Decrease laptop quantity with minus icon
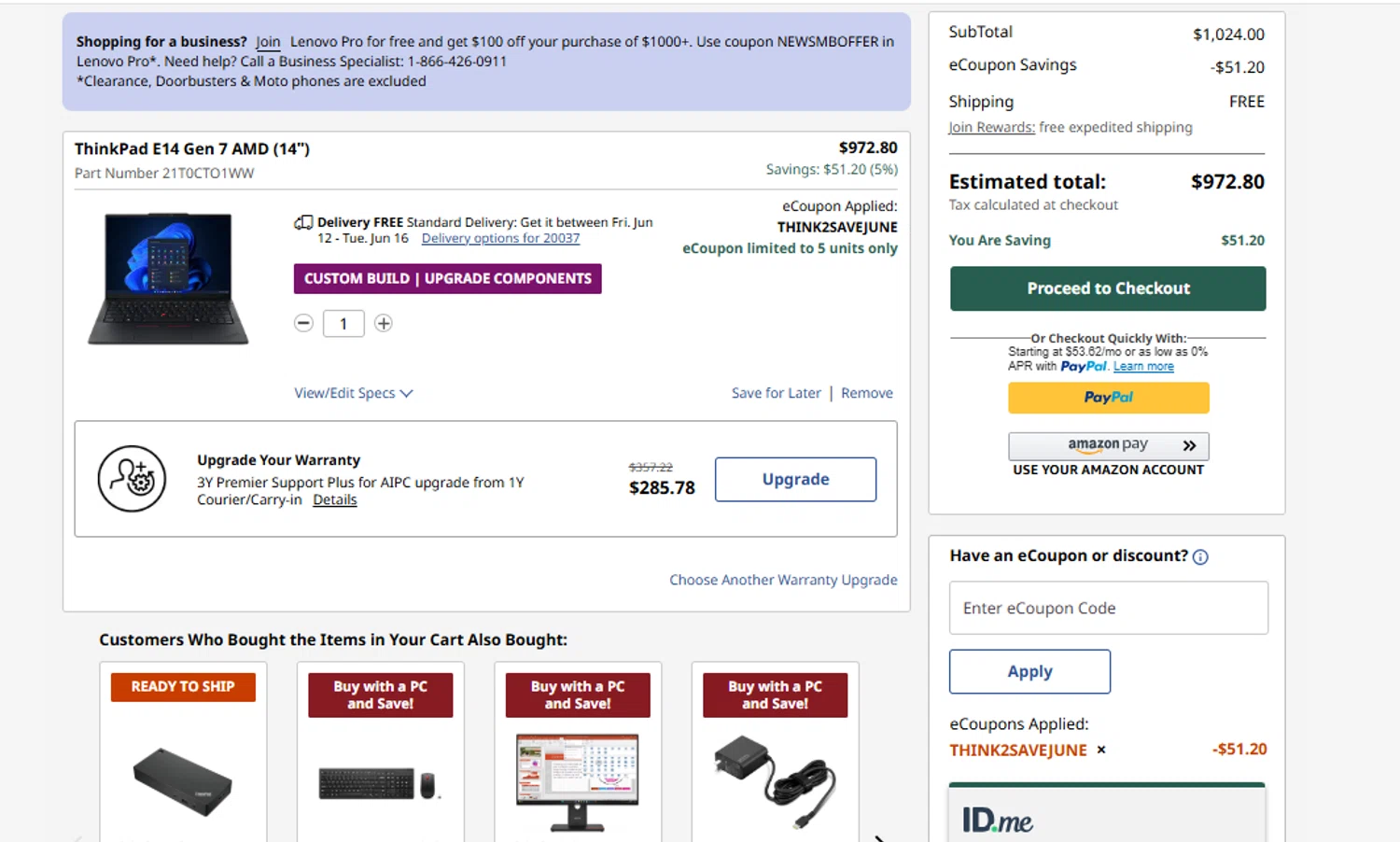The width and height of the screenshot is (1400, 842). [x=303, y=323]
